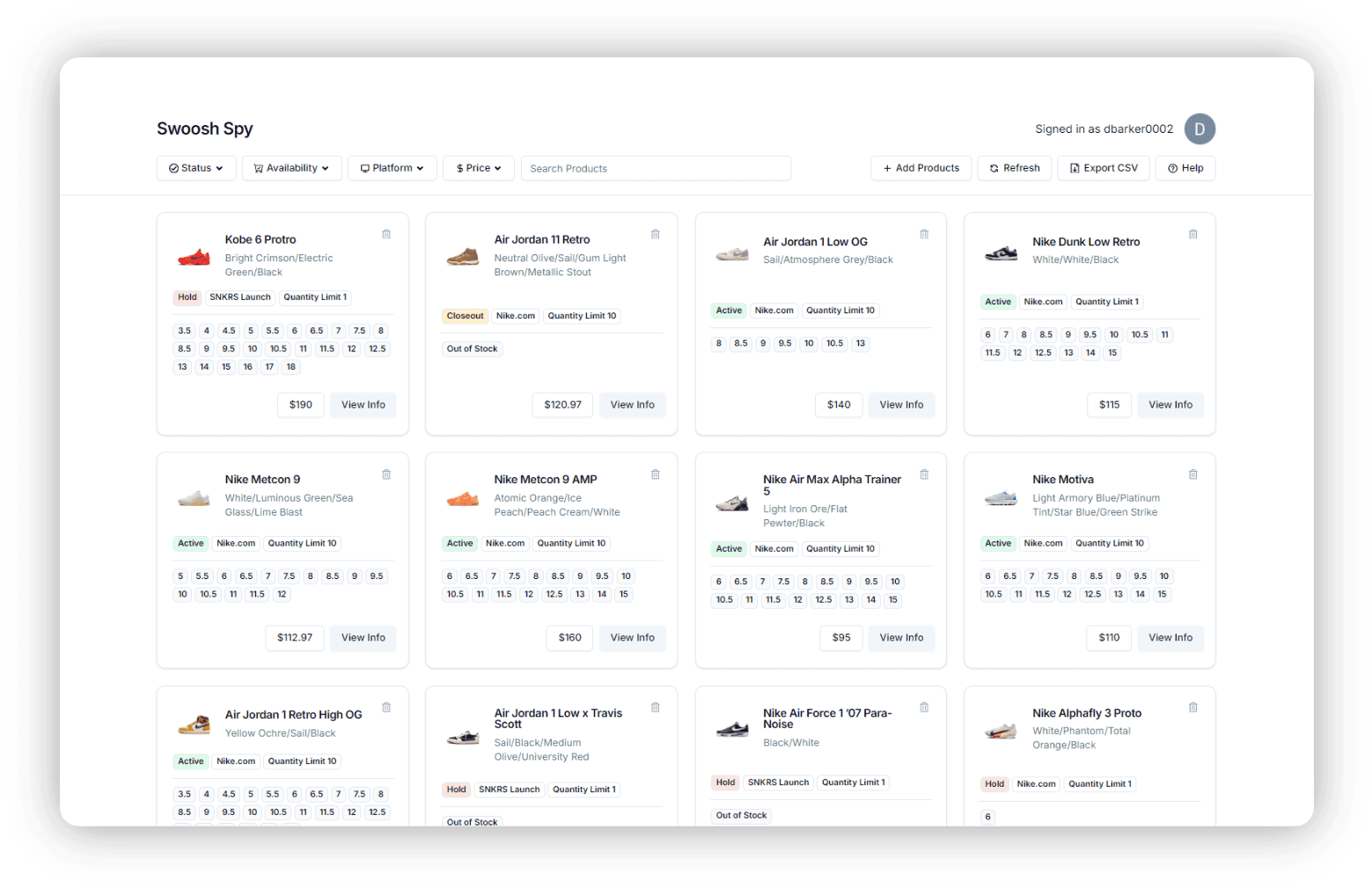Image resolution: width=1372 pixels, height=895 pixels.
Task: View Info for Nike Air Max Alpha Trainer 5
Action: point(902,638)
